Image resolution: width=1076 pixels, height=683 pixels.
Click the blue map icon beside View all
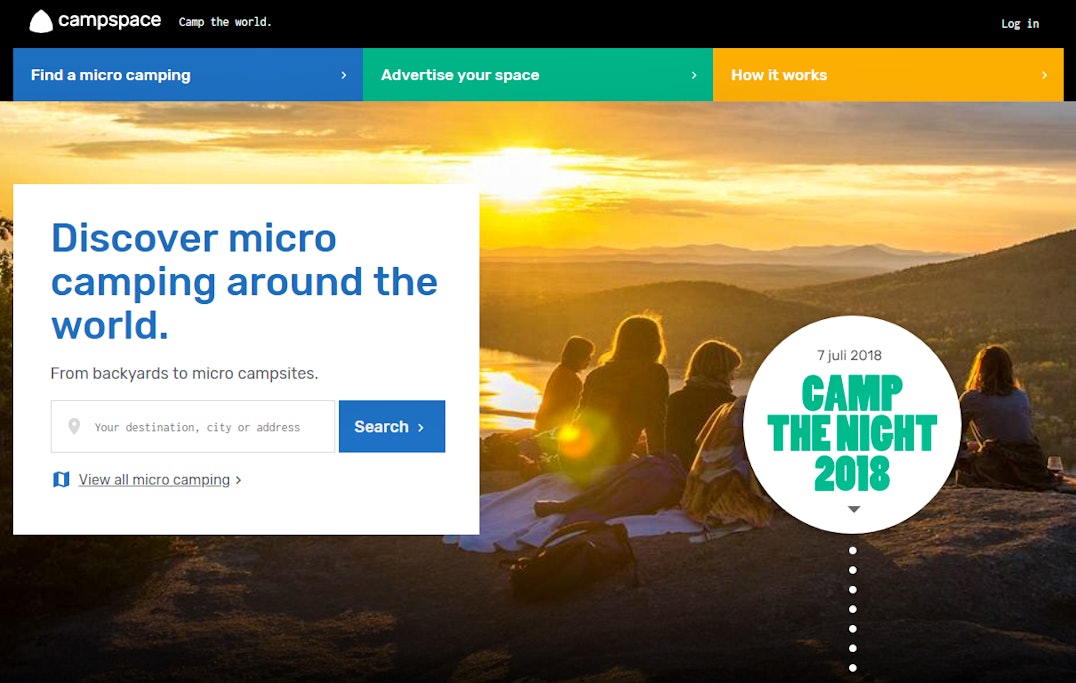tap(61, 479)
